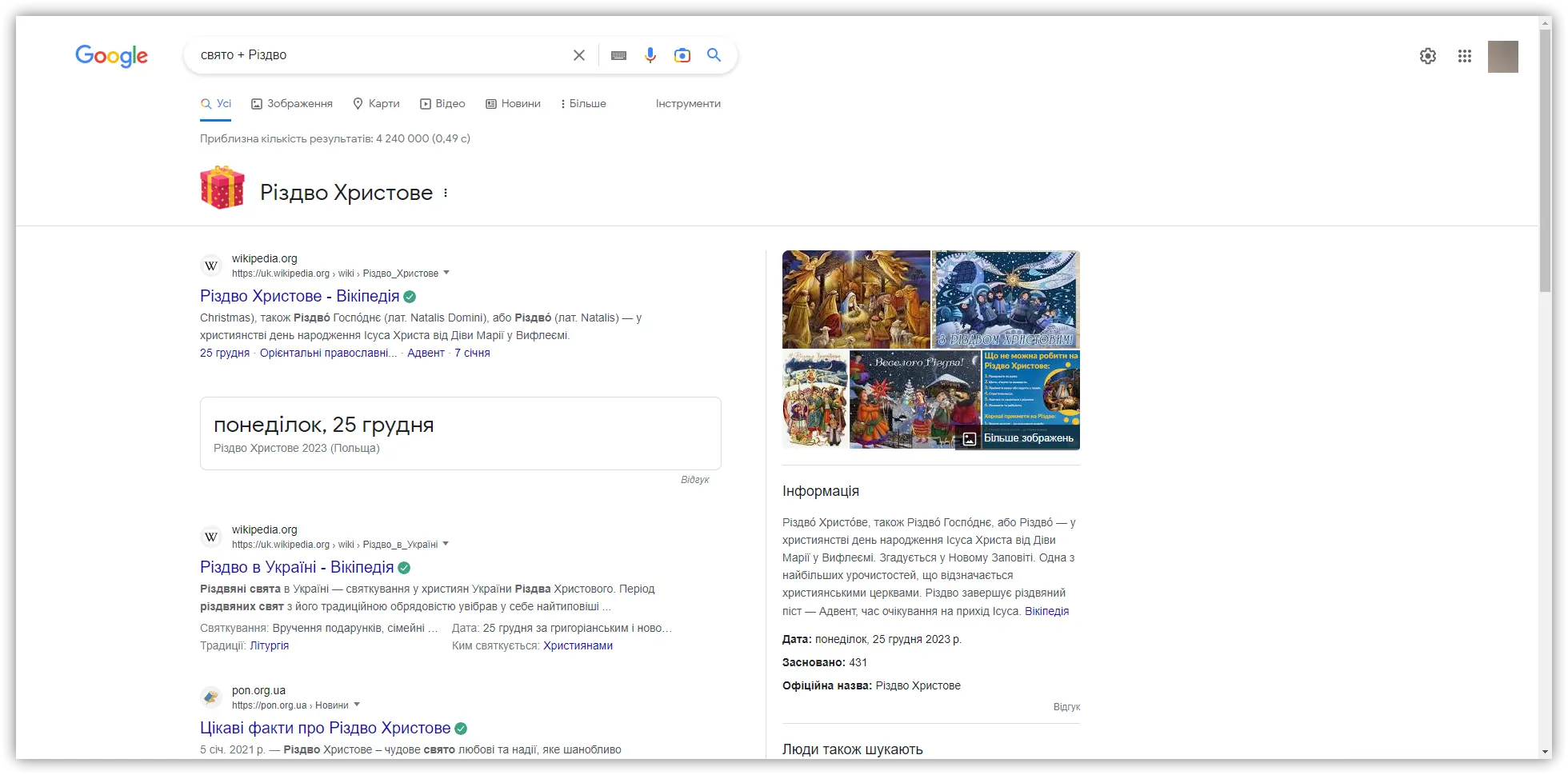Image resolution: width=1568 pixels, height=775 pixels.
Task: Follow the Адвент sitelink
Action: click(426, 353)
